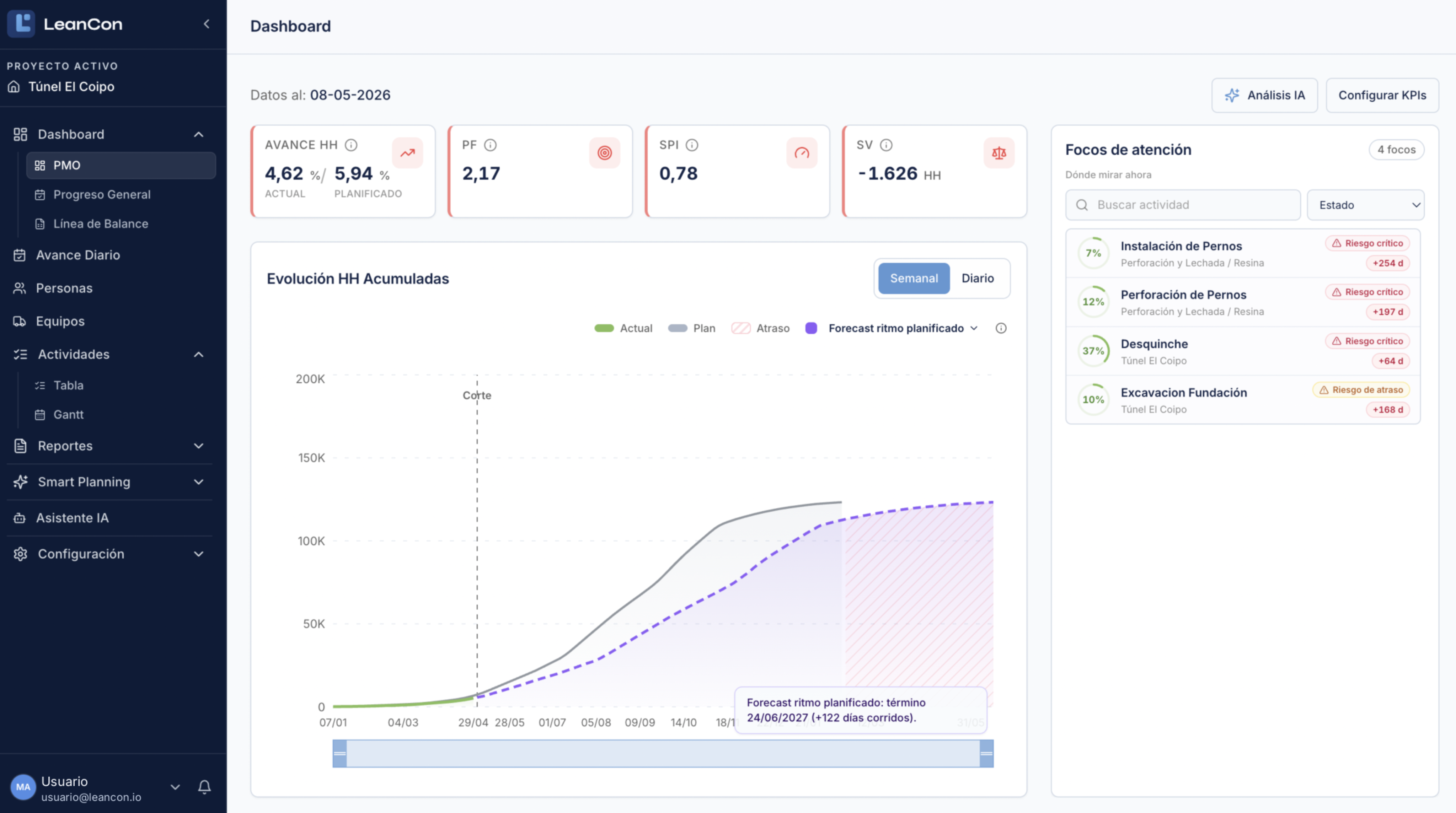Click the notification bell icon

205,786
